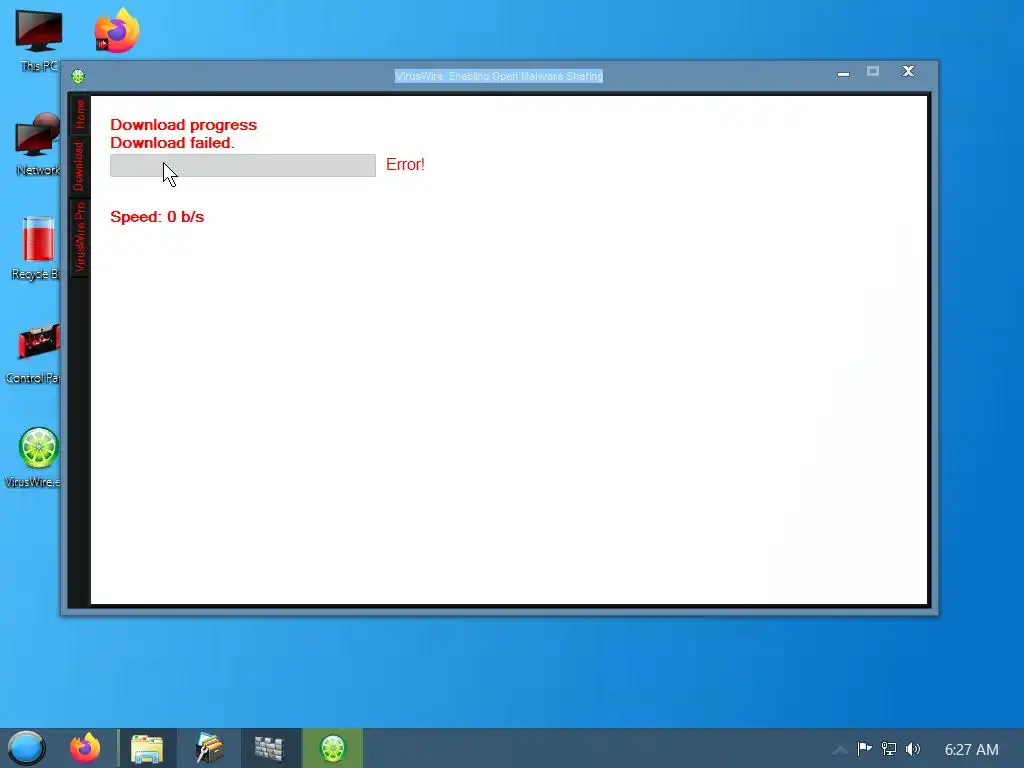Launch Firefox from the taskbar
1024x768 pixels.
(x=85, y=748)
